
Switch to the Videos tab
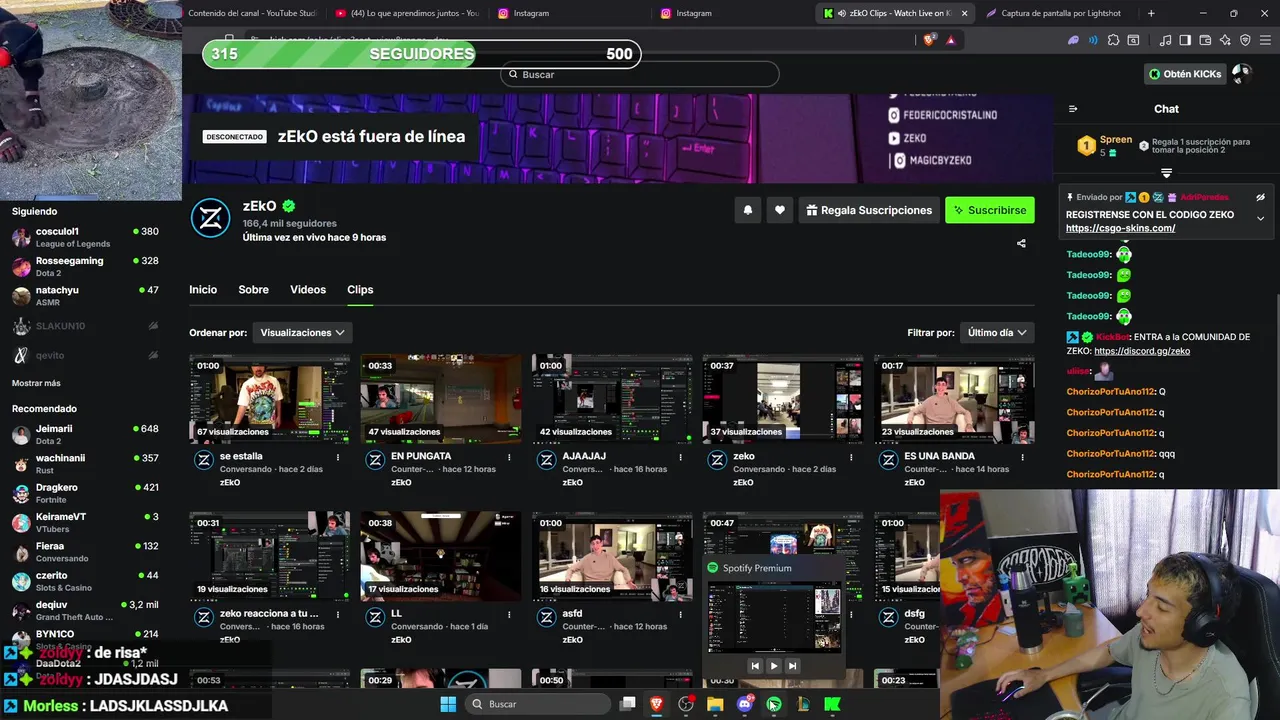308,290
